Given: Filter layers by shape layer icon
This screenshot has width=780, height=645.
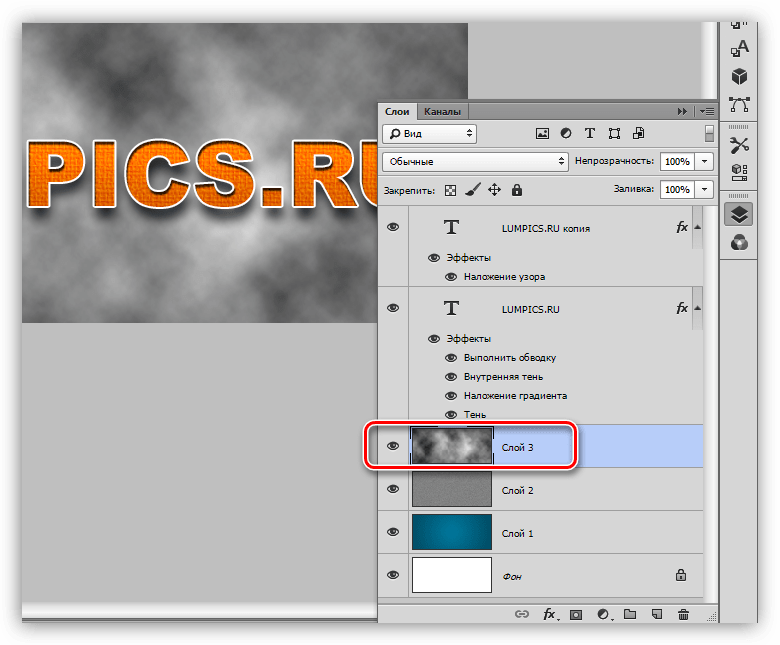Looking at the screenshot, I should coord(614,133).
